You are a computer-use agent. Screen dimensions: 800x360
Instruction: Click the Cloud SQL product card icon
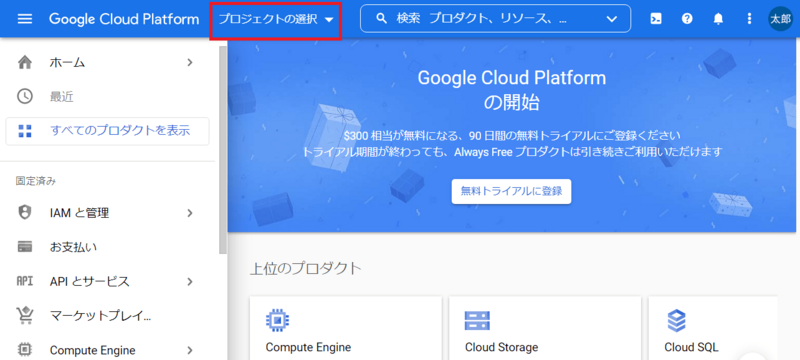click(x=677, y=321)
